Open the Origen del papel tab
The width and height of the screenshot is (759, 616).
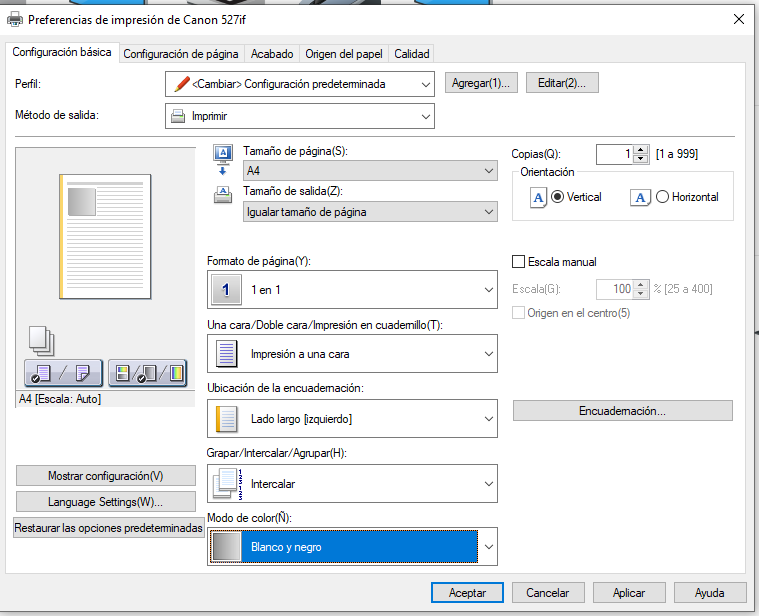(x=344, y=54)
